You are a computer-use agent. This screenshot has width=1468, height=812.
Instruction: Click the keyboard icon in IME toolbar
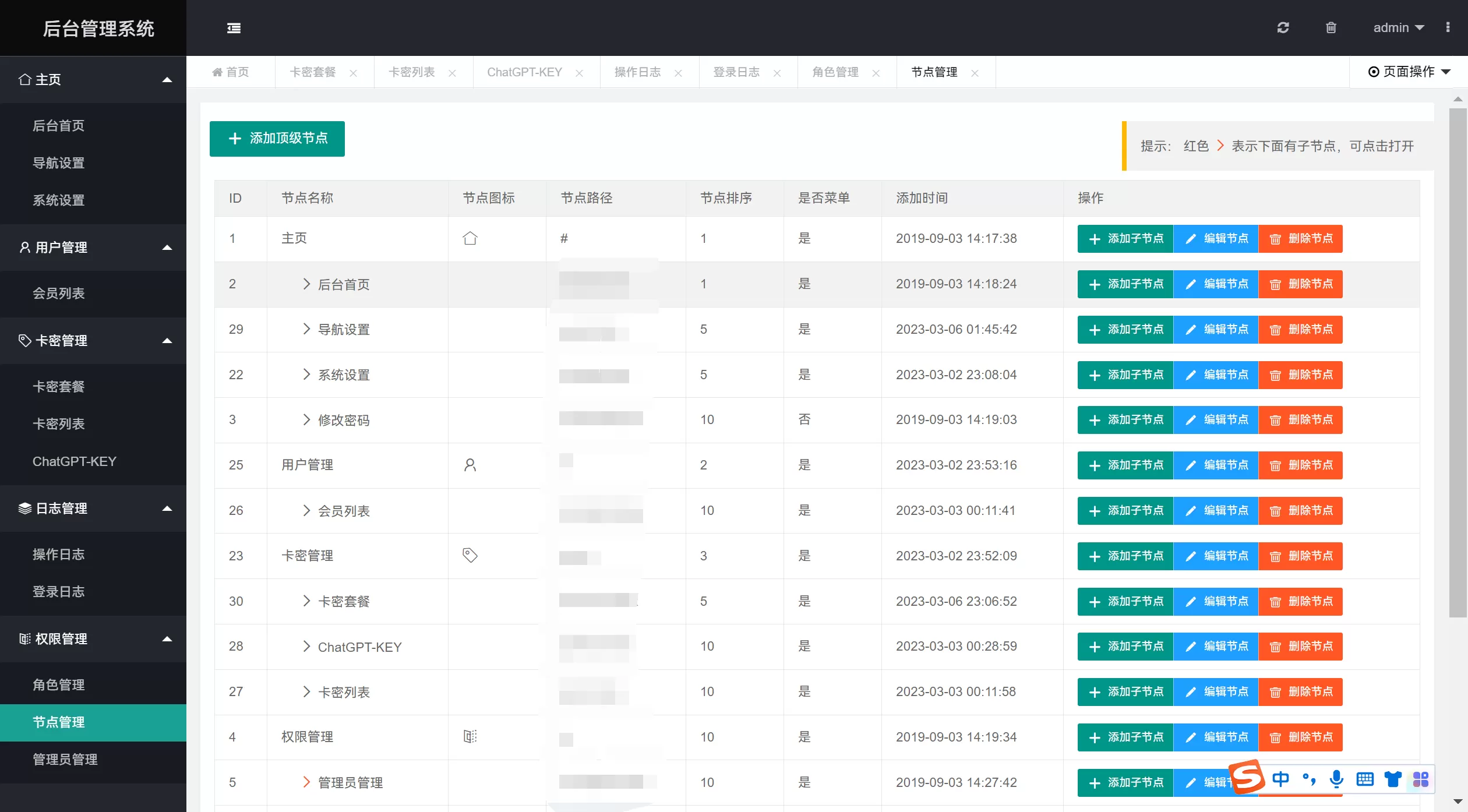[x=1365, y=779]
